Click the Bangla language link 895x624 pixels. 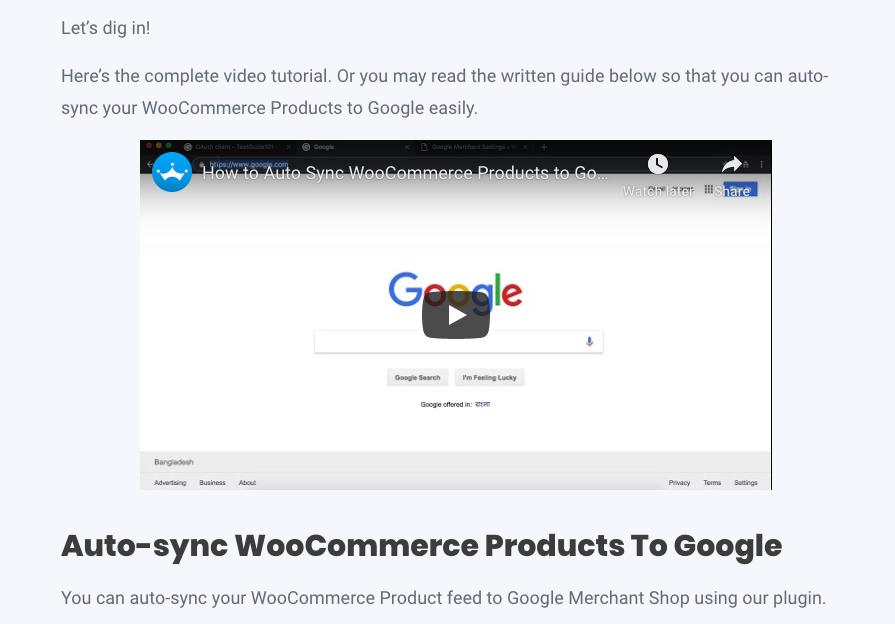click(482, 404)
